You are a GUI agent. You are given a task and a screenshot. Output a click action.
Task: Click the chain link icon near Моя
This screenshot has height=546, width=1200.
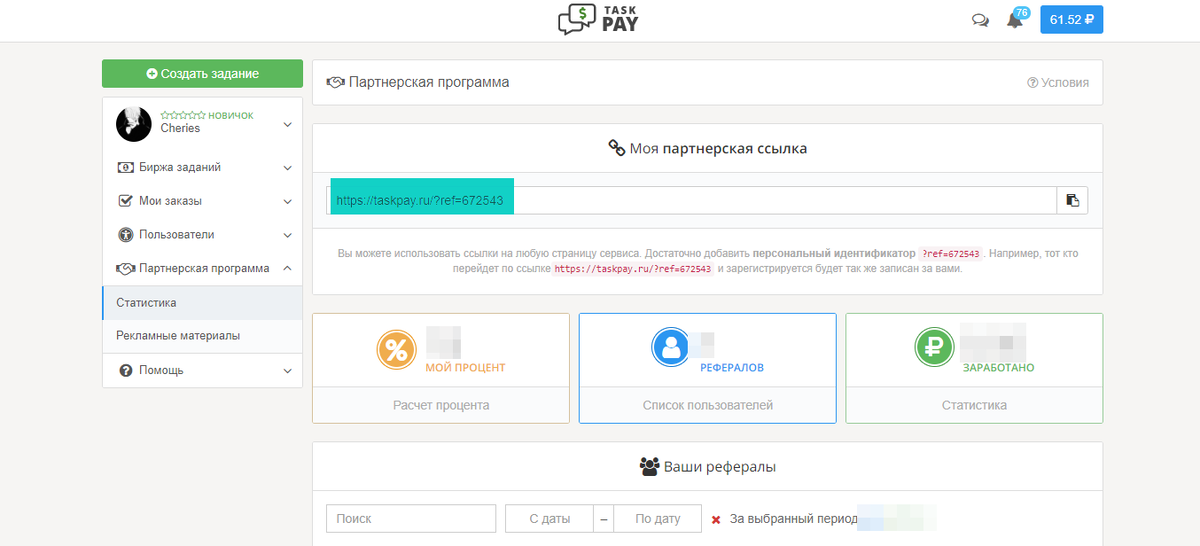click(x=616, y=148)
